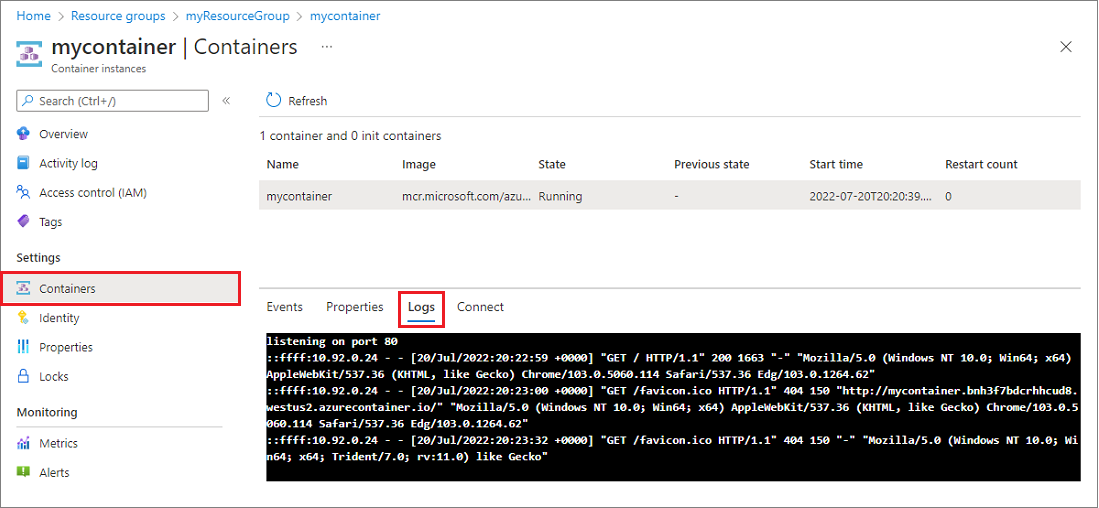Viewport: 1099px width, 508px height.
Task: Click the 2022-07-20T20:20:39 start time cell
Action: pyautogui.click(x=871, y=197)
